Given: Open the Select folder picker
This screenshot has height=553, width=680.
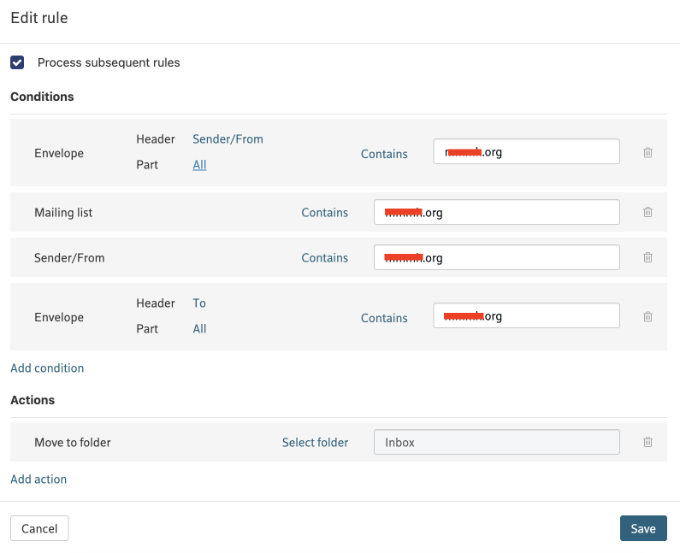Looking at the screenshot, I should point(315,442).
